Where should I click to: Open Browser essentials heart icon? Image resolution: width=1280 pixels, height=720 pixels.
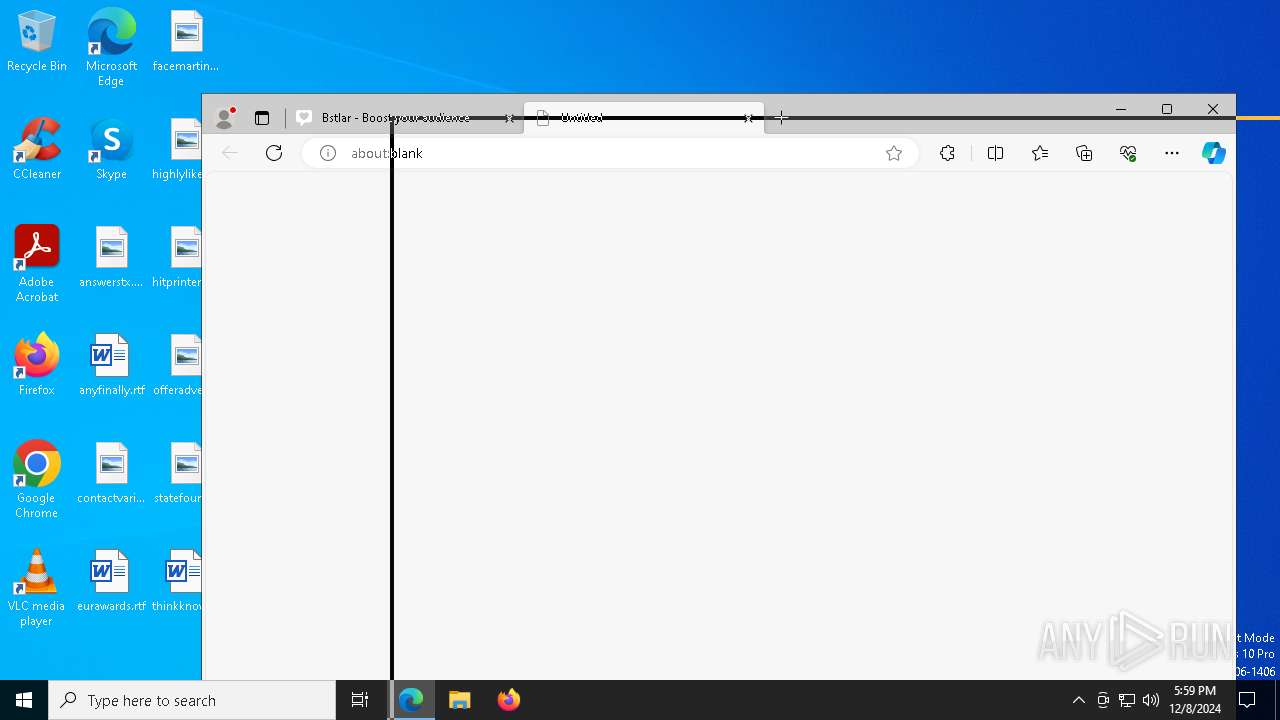(x=1128, y=153)
